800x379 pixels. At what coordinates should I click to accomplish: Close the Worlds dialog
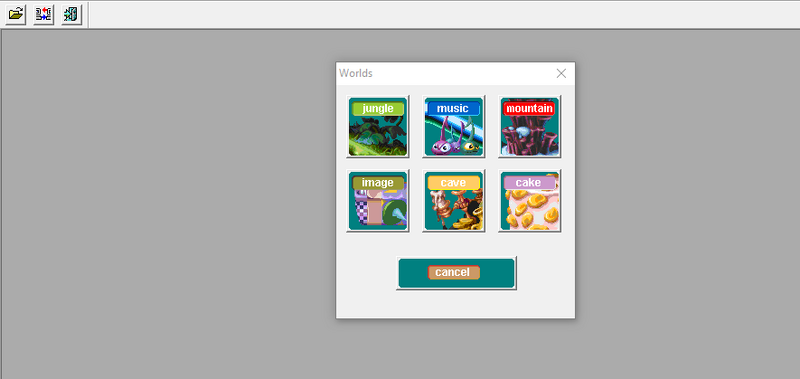tap(561, 73)
